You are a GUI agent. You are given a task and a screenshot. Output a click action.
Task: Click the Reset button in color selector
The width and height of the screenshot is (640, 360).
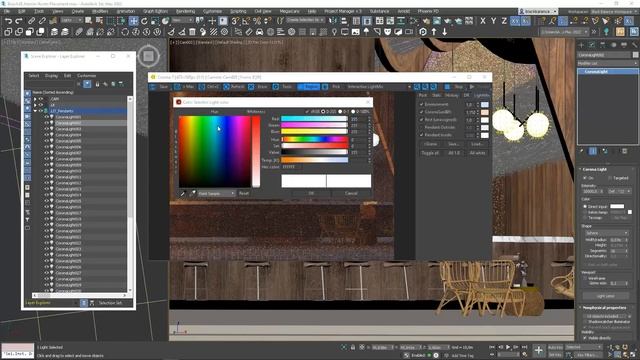[244, 193]
